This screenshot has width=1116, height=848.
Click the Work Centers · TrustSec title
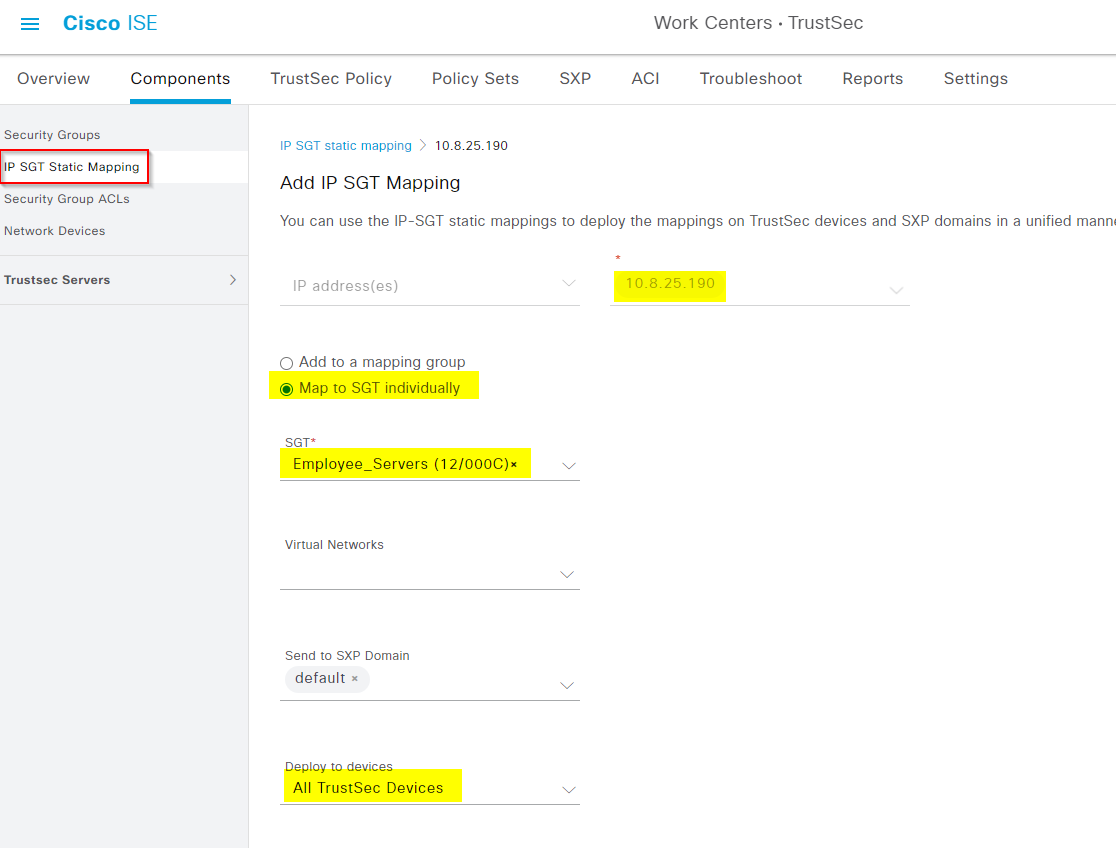coord(759,23)
